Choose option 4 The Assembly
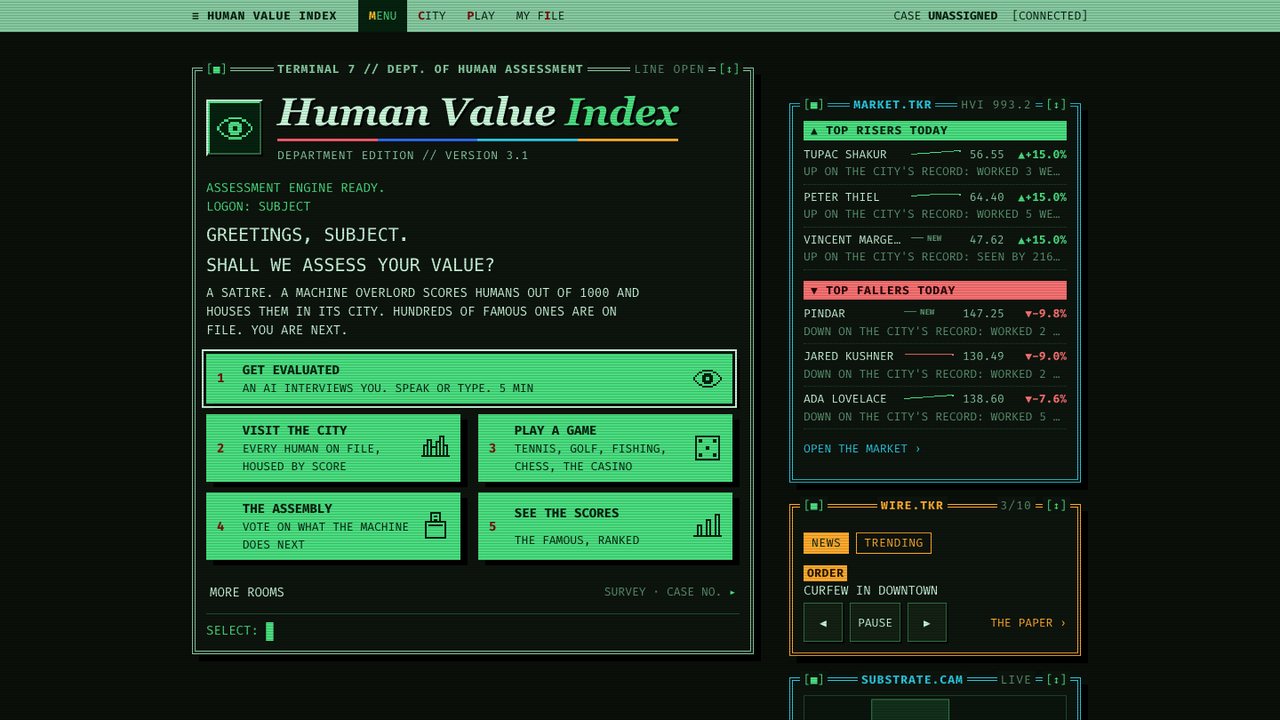1280x720 pixels. 333,526
